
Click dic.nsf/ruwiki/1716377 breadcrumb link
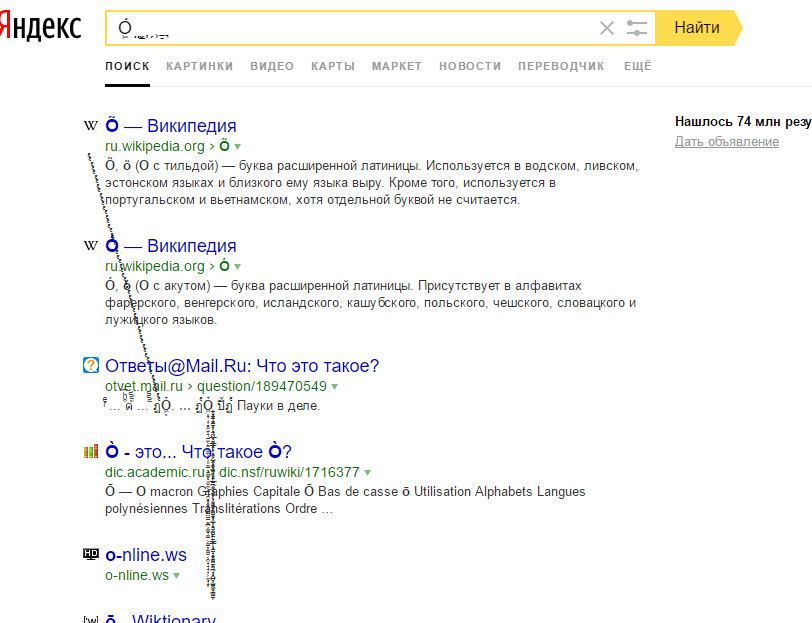point(289,472)
